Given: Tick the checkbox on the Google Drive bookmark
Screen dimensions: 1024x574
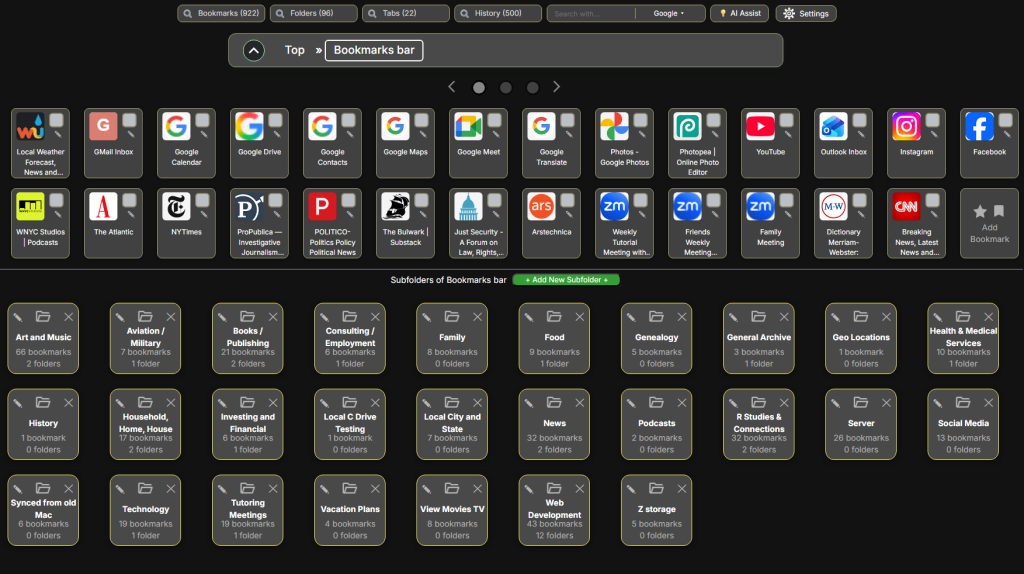Looking at the screenshot, I should point(275,120).
